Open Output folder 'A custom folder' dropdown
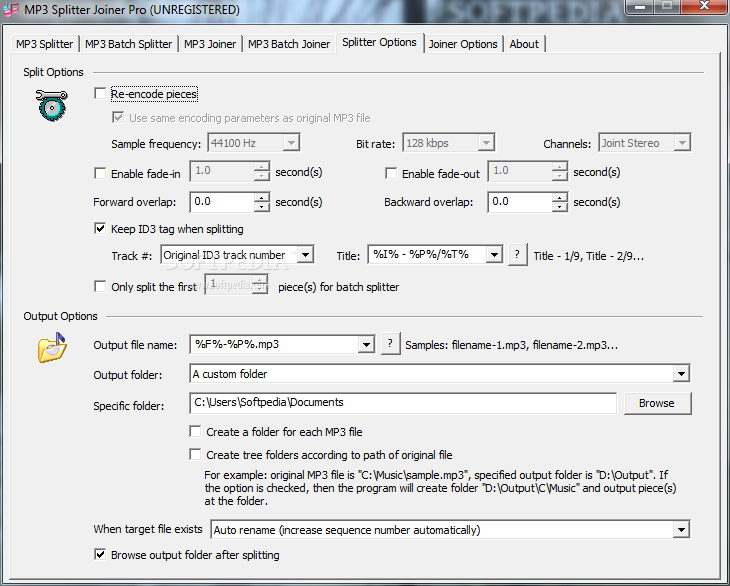 click(682, 374)
